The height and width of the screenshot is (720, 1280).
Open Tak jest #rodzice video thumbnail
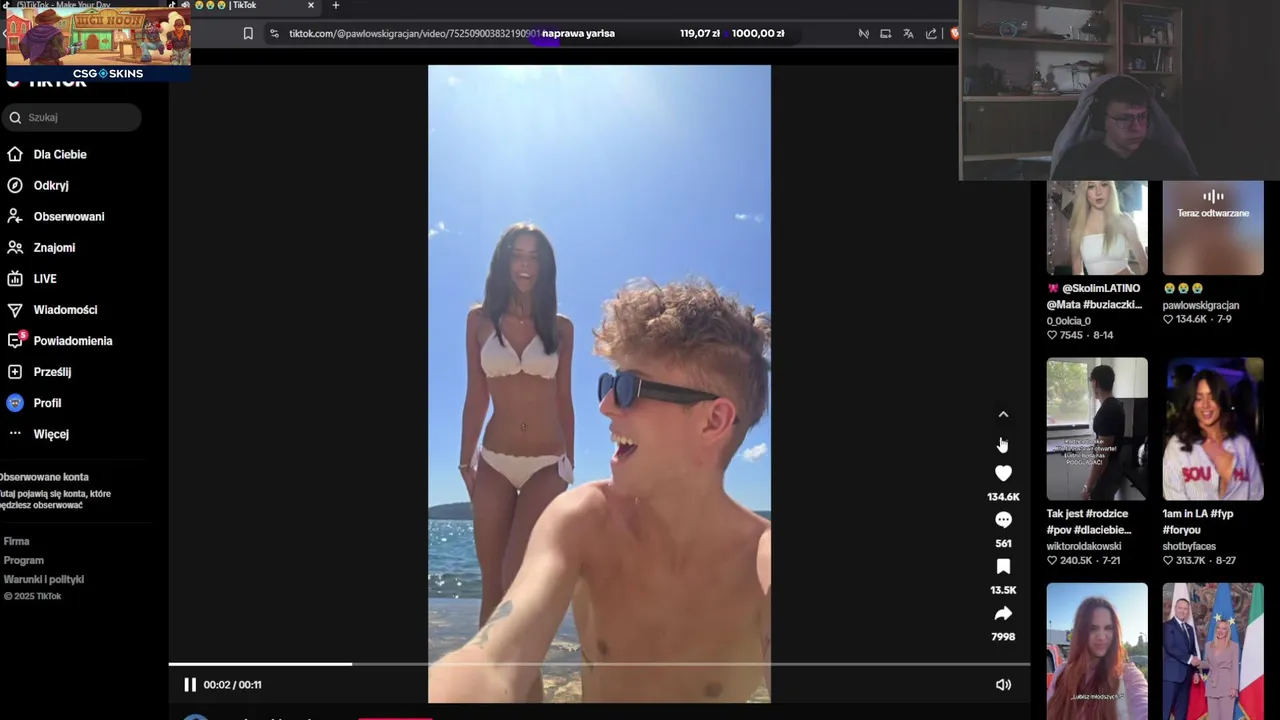pyautogui.click(x=1097, y=429)
